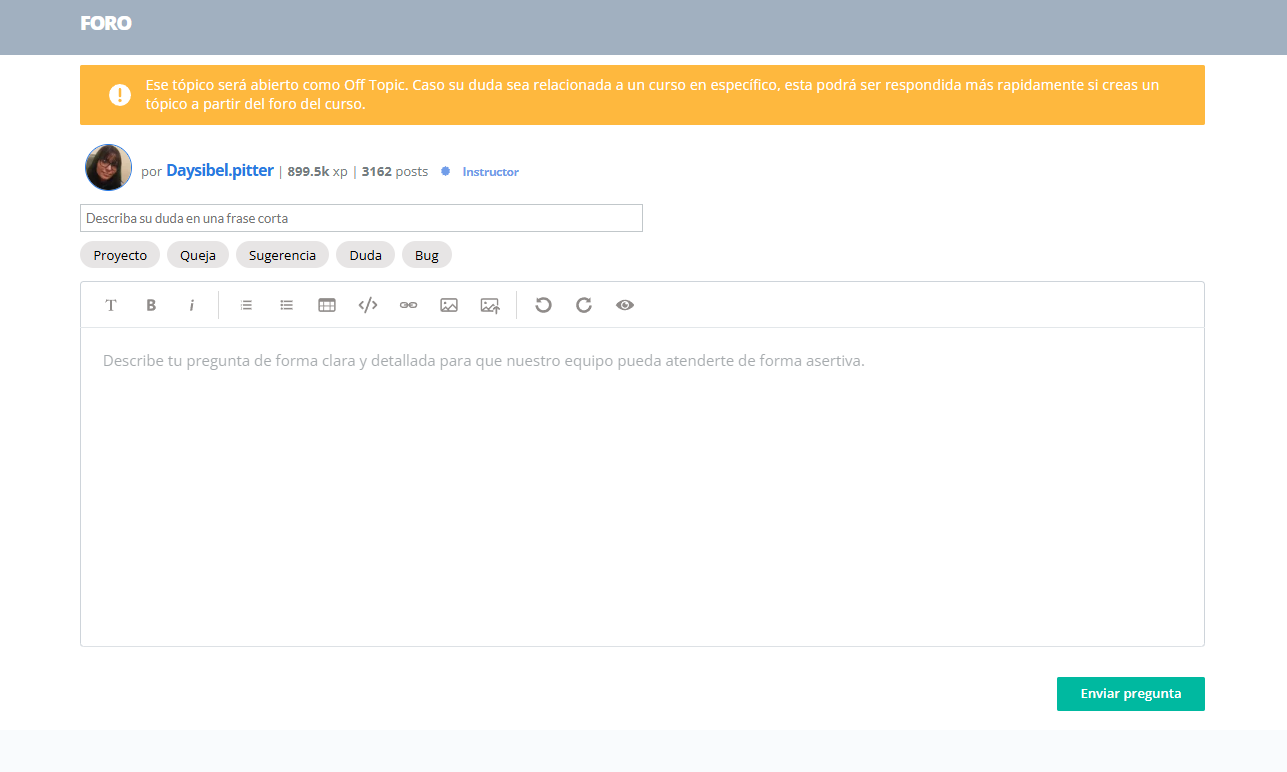
Task: Select the Sugerencia tag
Action: pyautogui.click(x=282, y=255)
